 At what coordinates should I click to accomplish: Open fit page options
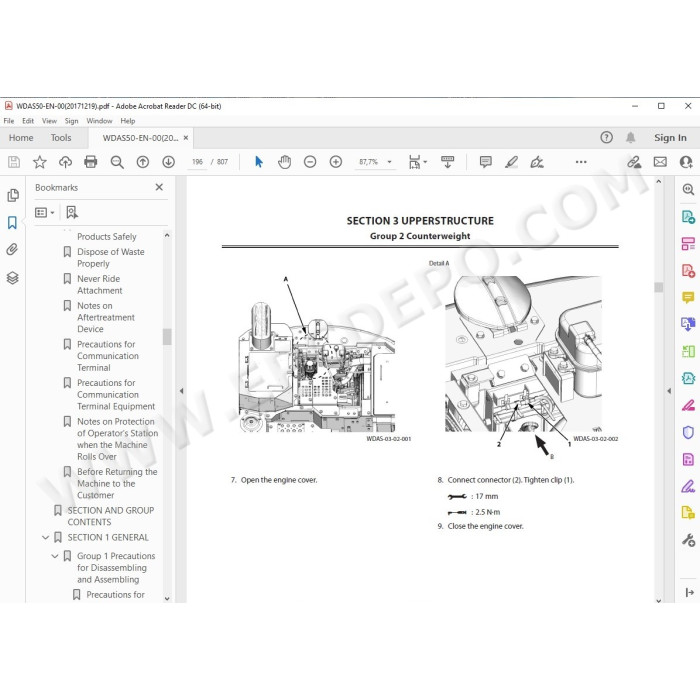417,162
